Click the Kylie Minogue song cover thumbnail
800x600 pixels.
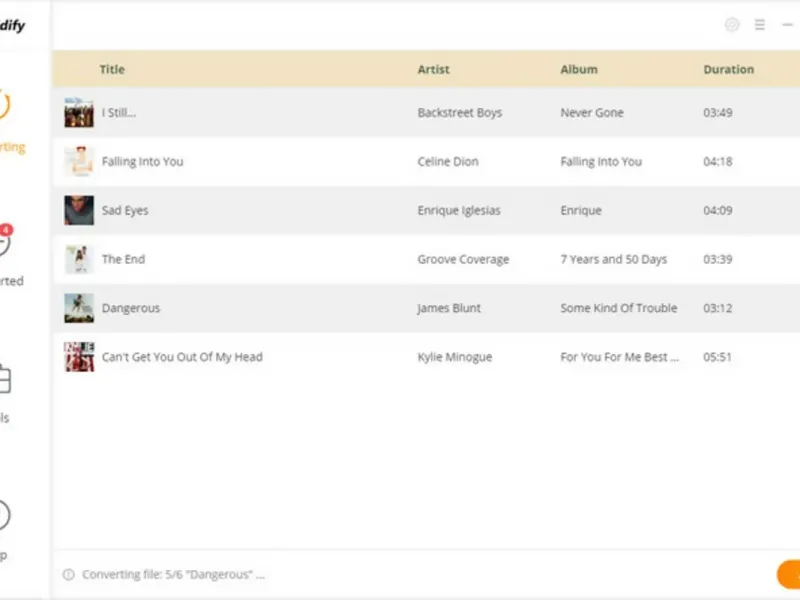coord(79,357)
